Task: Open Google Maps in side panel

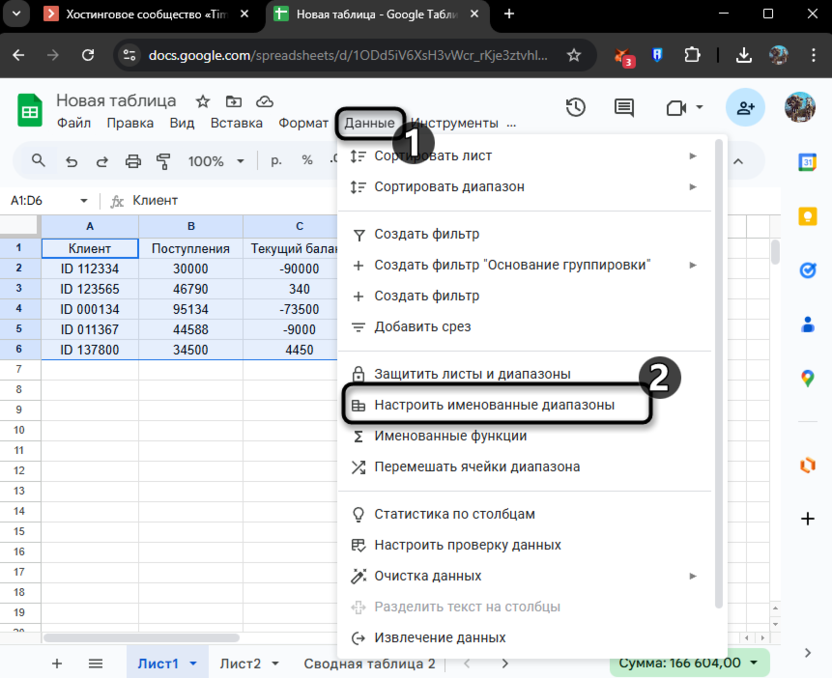Action: pos(807,378)
